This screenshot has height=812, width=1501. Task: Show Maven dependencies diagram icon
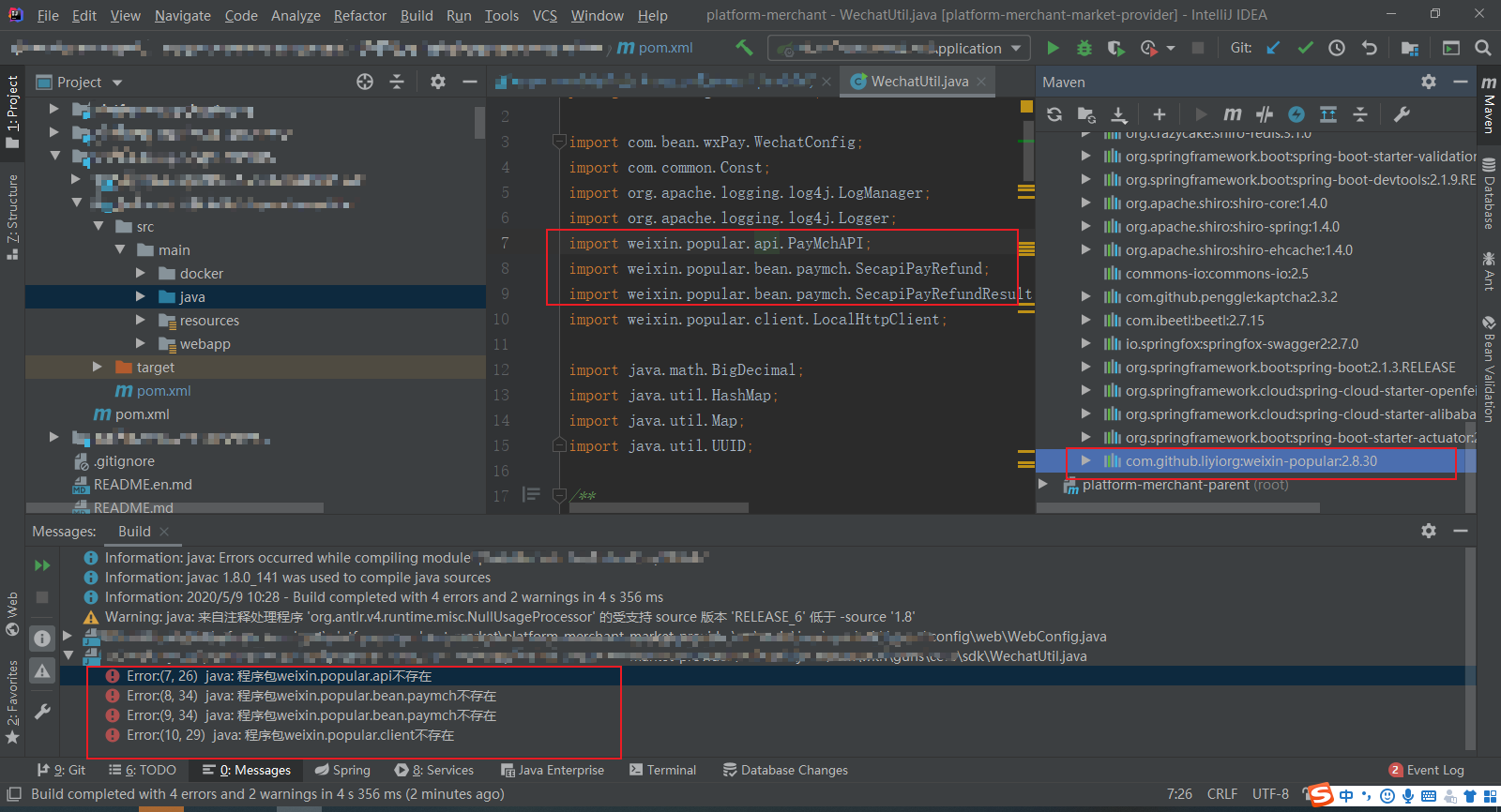point(1328,114)
